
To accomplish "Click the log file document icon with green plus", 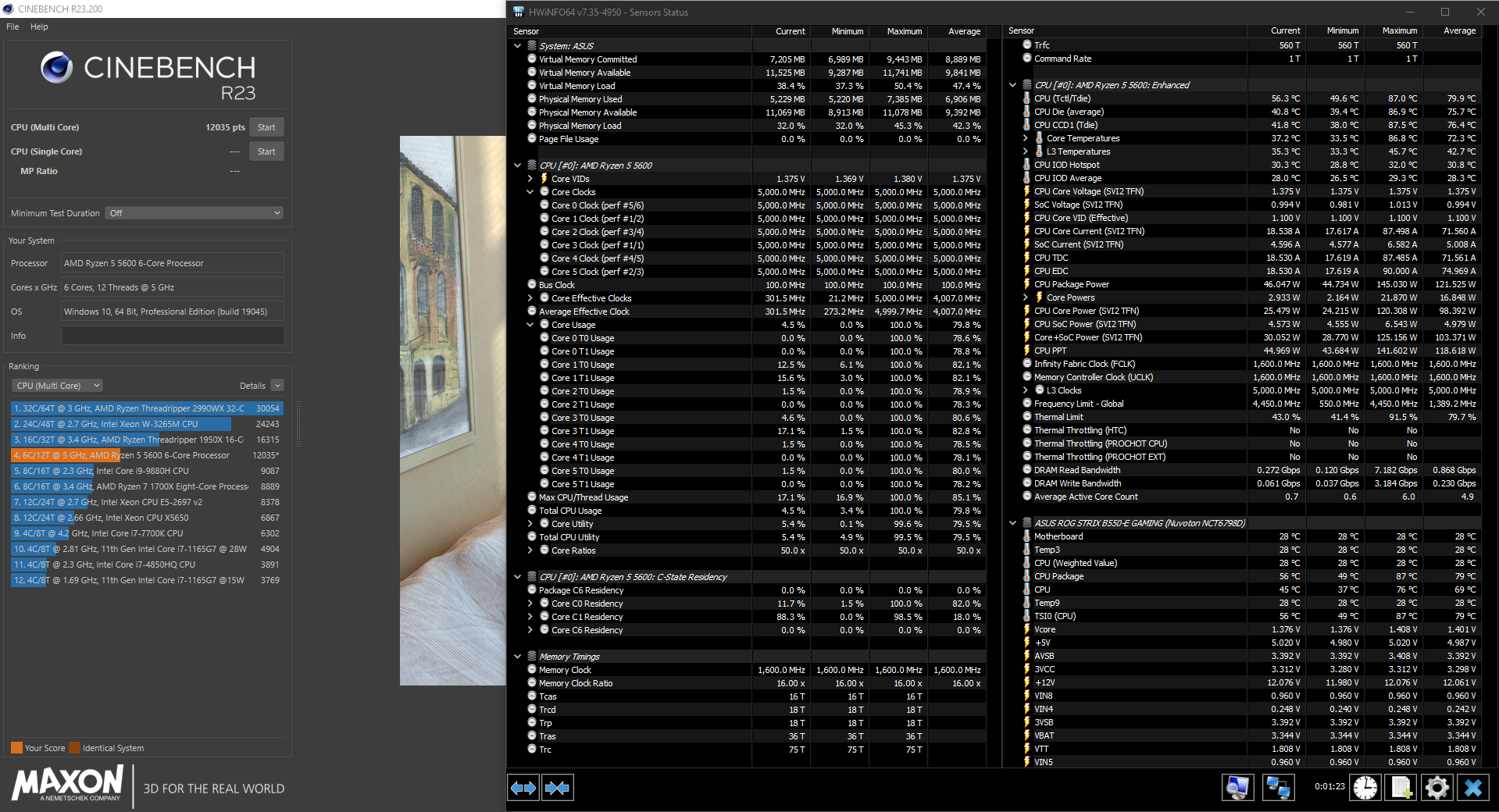I will (1401, 787).
